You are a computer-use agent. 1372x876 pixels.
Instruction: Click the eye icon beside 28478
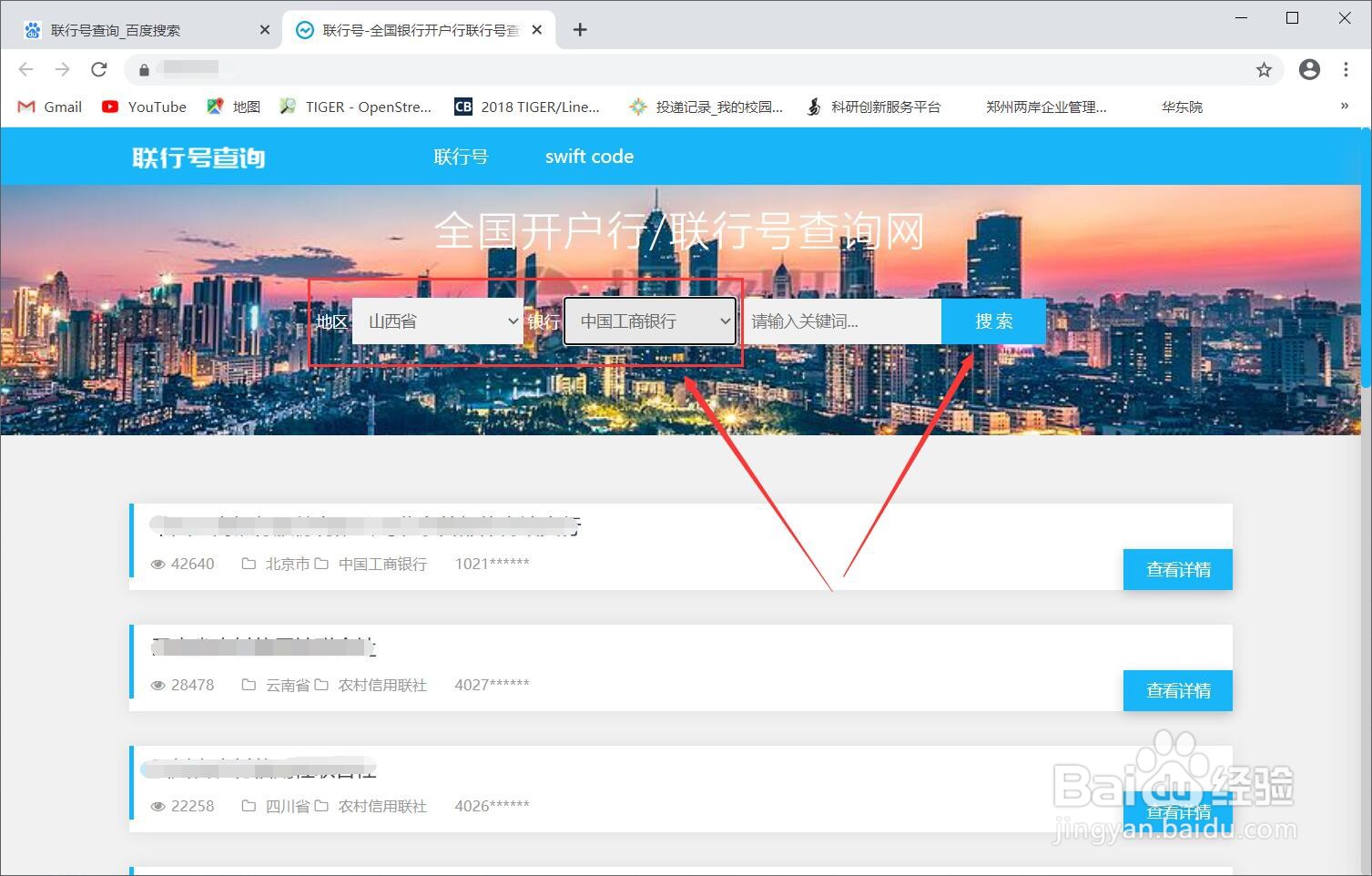pos(158,685)
